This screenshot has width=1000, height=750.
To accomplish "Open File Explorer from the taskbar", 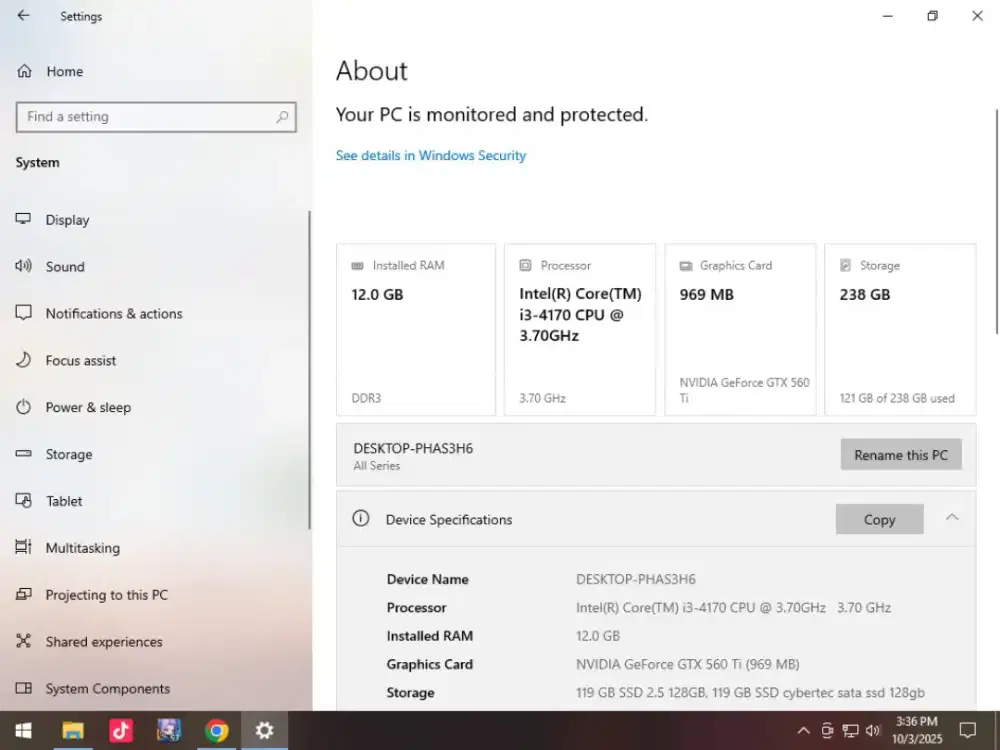I will (72, 731).
